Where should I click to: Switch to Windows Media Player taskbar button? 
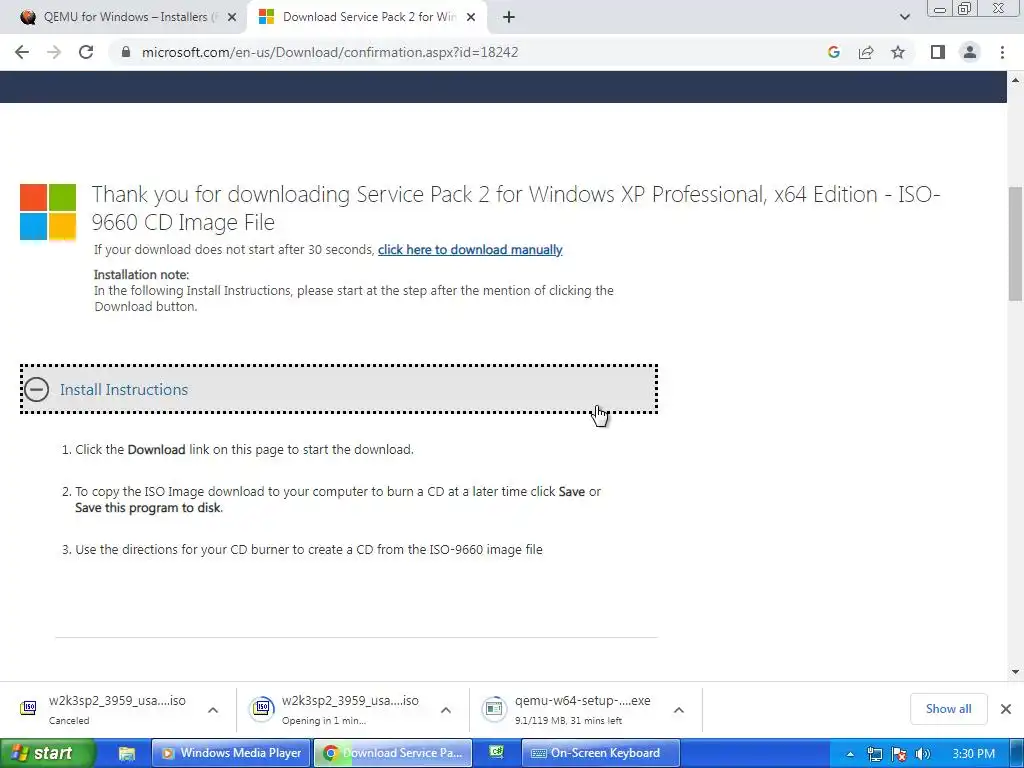232,753
